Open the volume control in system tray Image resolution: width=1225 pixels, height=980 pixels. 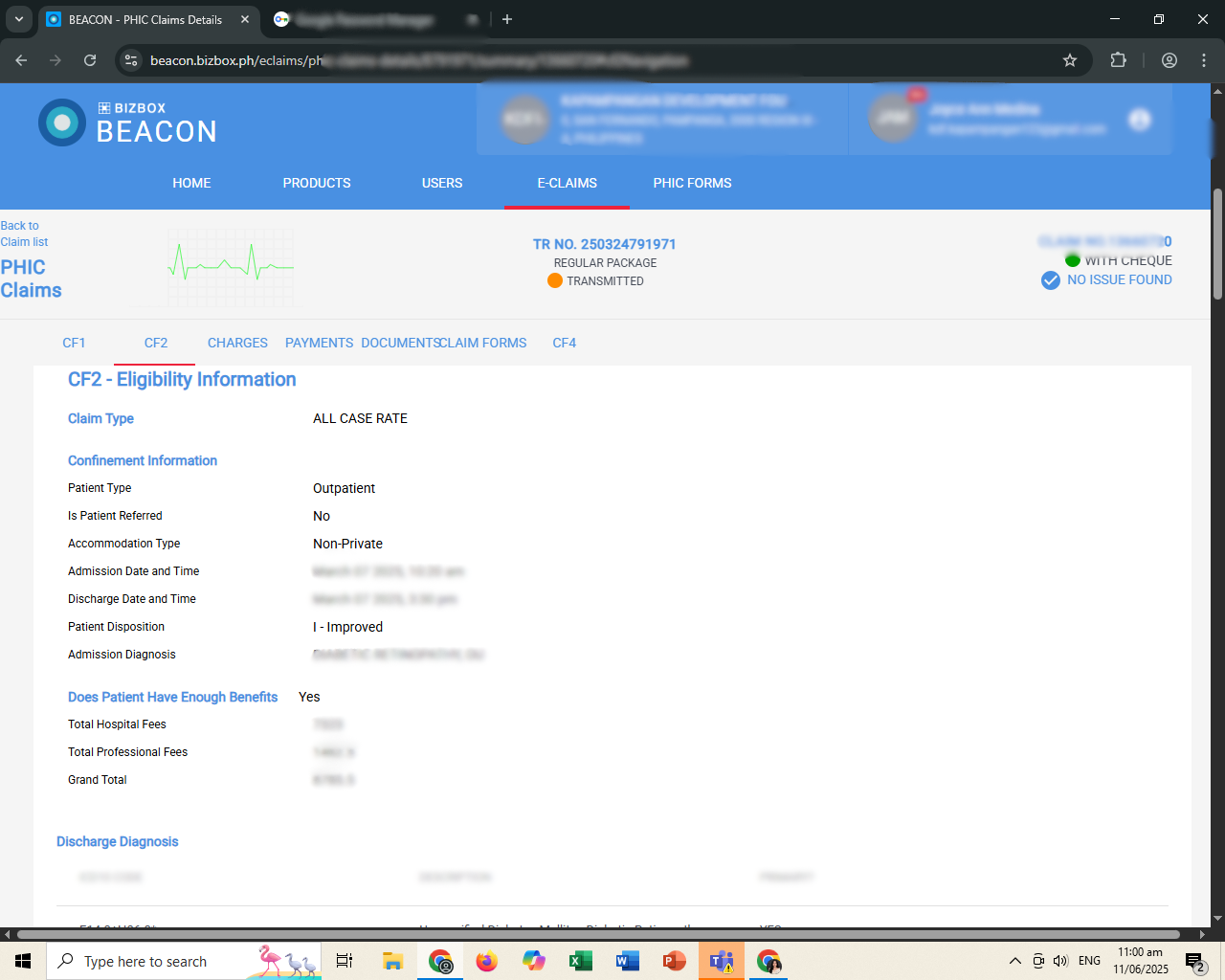tap(1060, 961)
